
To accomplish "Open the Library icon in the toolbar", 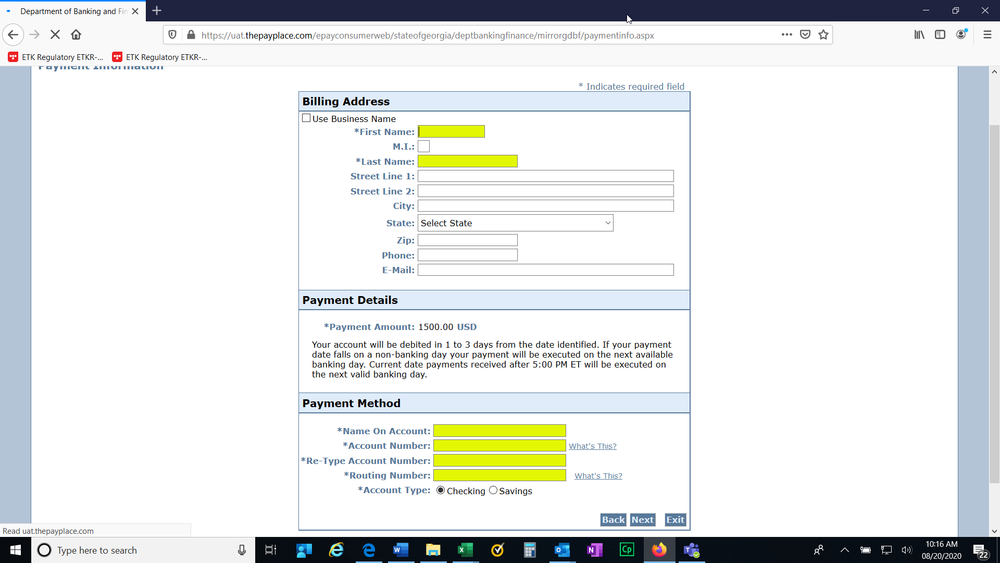I will click(x=919, y=34).
